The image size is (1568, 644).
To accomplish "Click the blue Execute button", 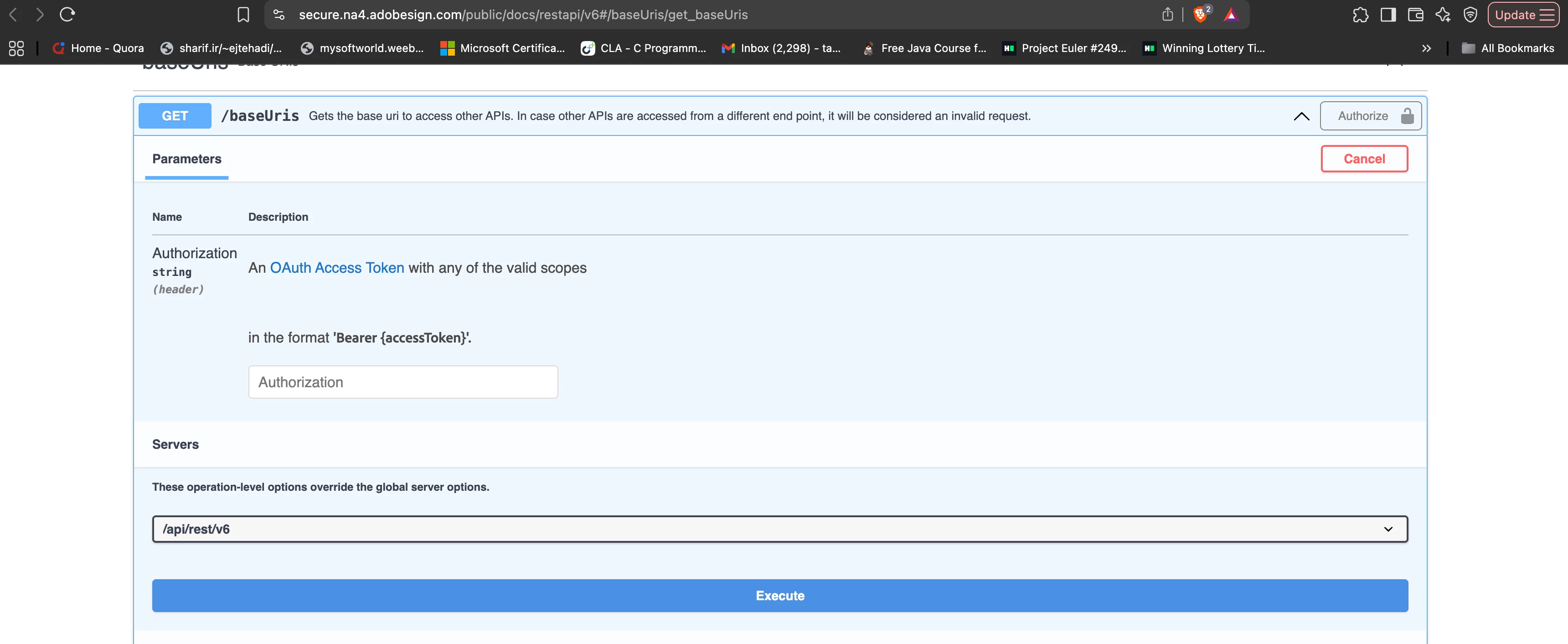I will pyautogui.click(x=779, y=595).
